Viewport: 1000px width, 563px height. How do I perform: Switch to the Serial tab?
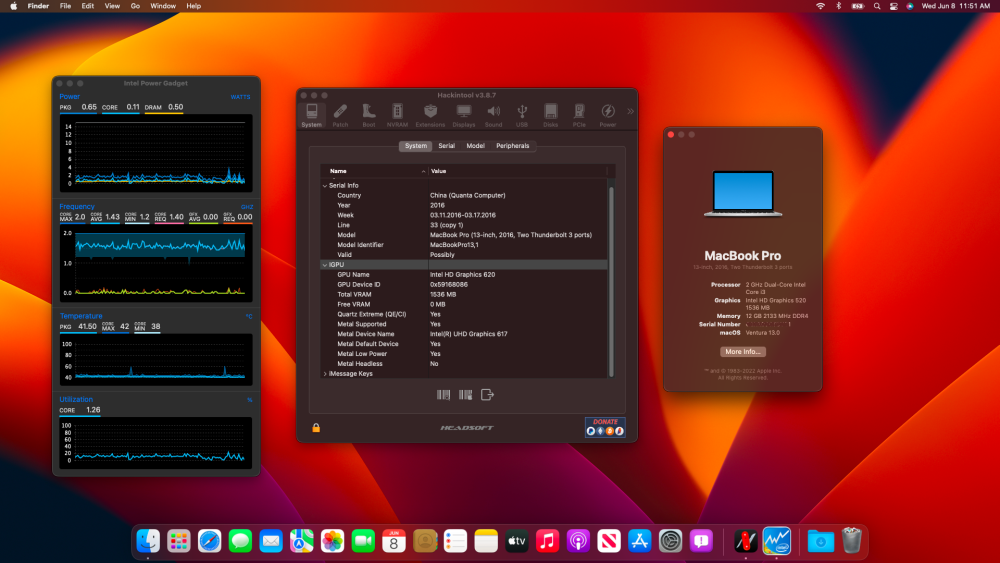446,146
